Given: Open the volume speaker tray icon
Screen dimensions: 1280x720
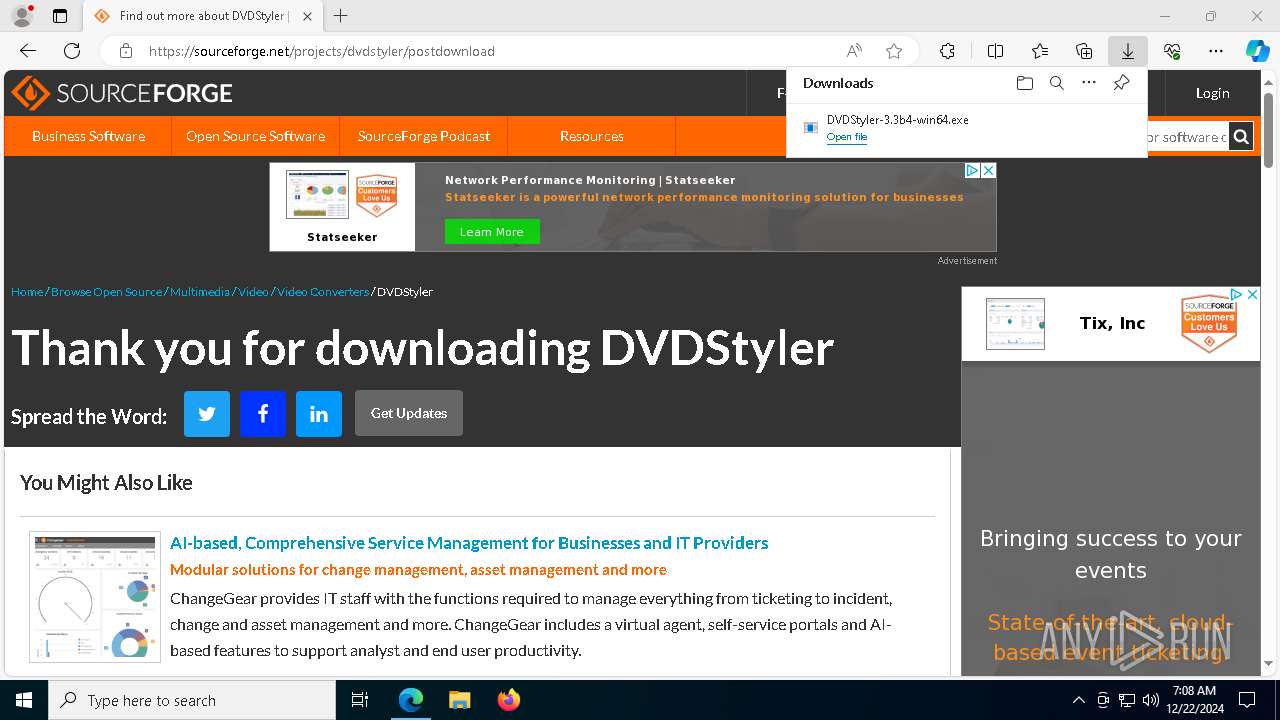Looking at the screenshot, I should 1150,700.
